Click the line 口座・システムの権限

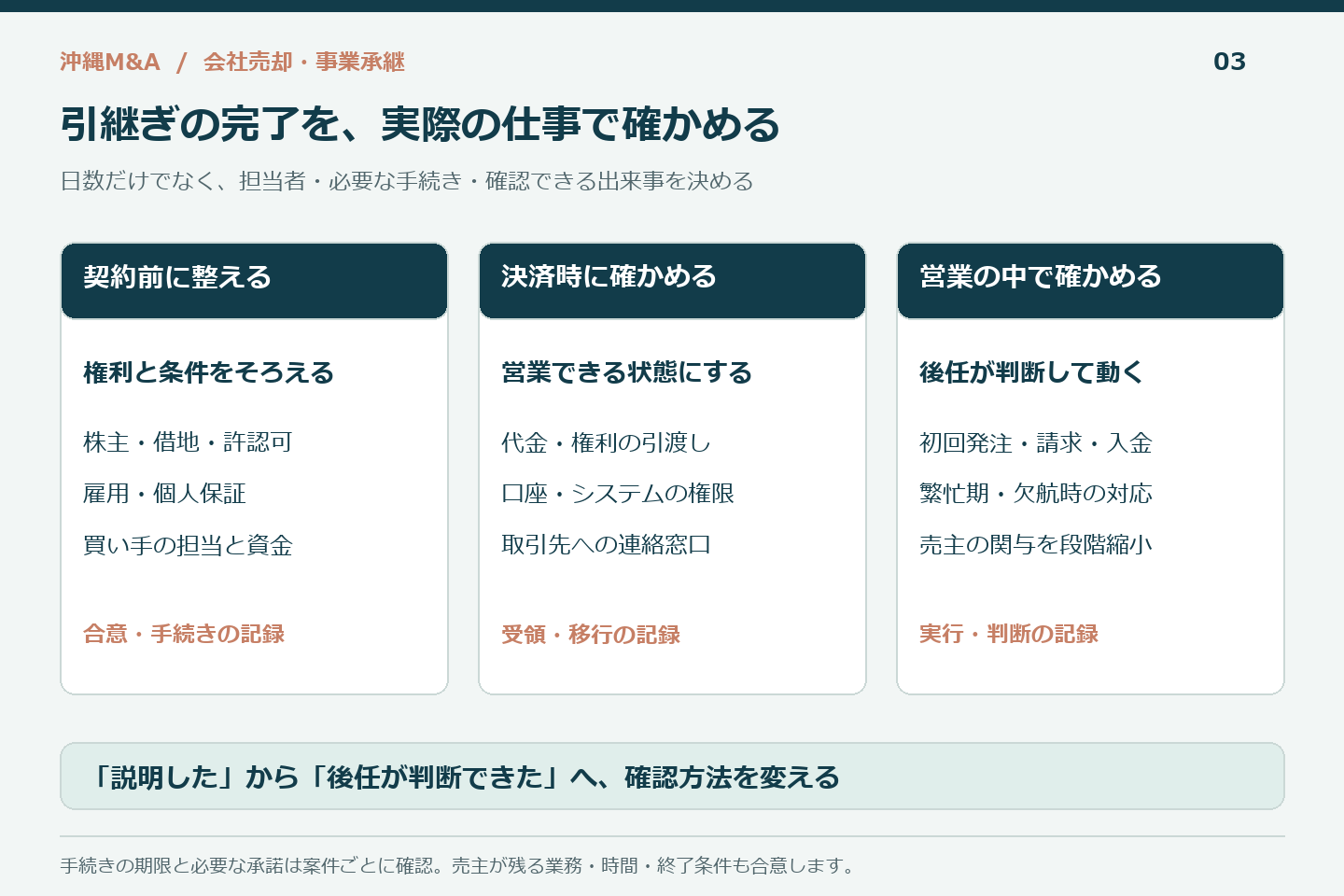tap(618, 494)
